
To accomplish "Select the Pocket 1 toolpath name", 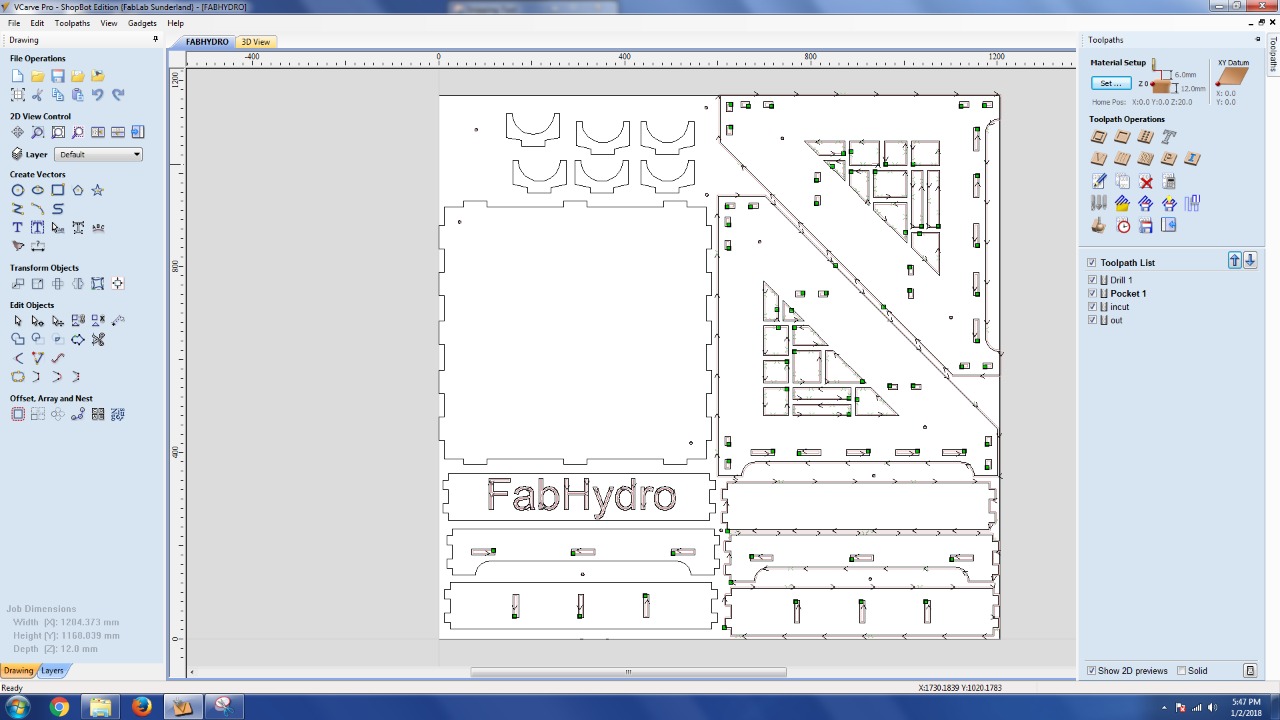I will click(x=1128, y=293).
